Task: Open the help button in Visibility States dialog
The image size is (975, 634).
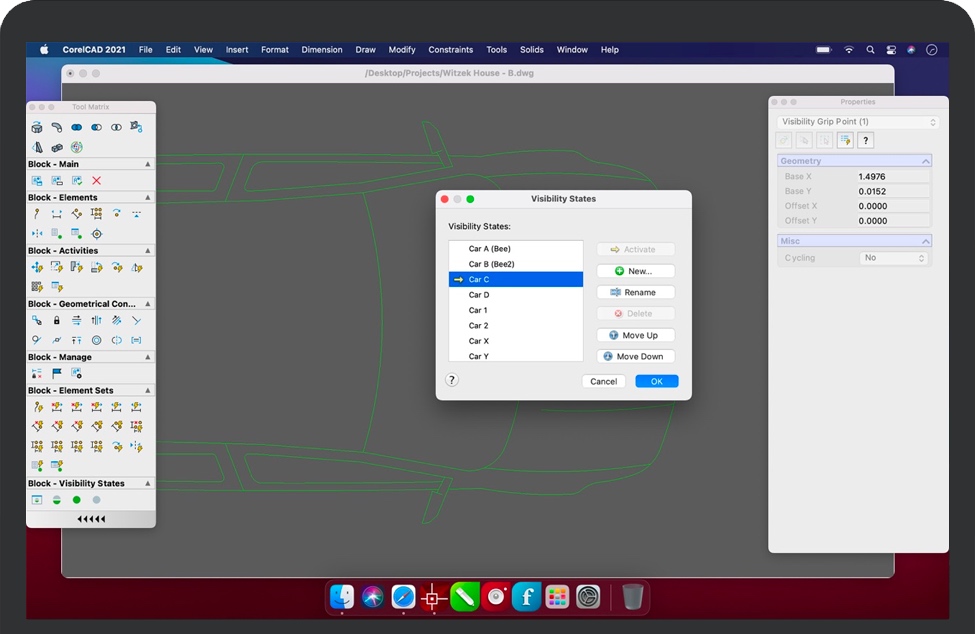Action: pos(452,381)
